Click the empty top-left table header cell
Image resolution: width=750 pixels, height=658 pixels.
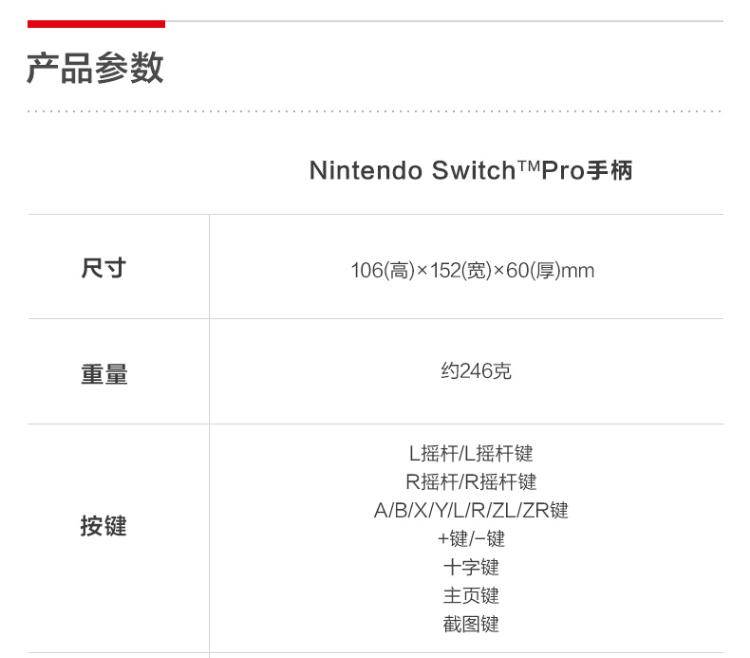pyautogui.click(x=118, y=170)
